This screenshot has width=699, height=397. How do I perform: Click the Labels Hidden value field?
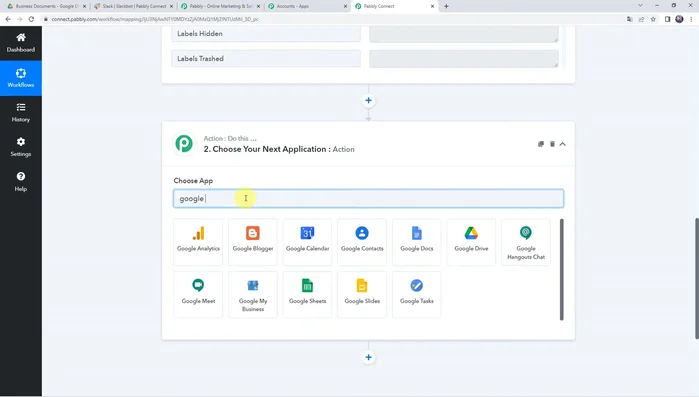tap(464, 34)
